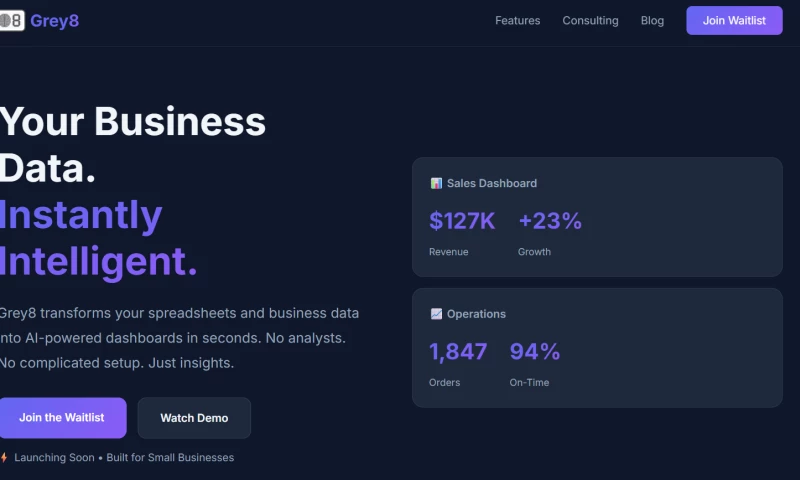Open the Consulting navigation link

point(590,20)
